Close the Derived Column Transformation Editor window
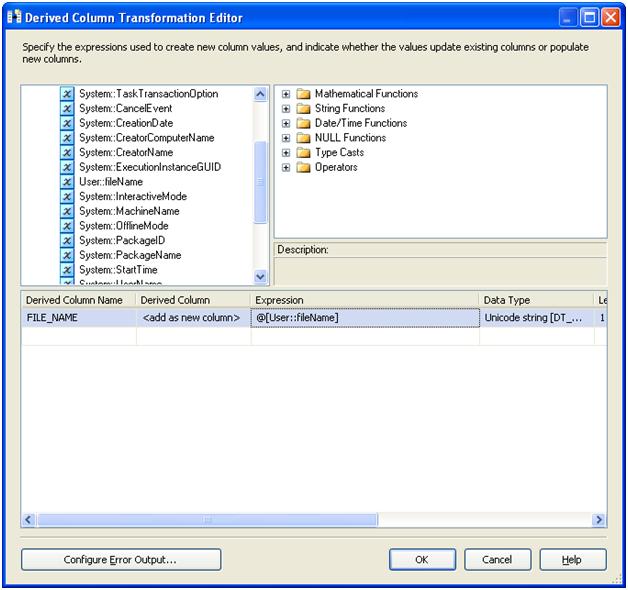 [611, 18]
